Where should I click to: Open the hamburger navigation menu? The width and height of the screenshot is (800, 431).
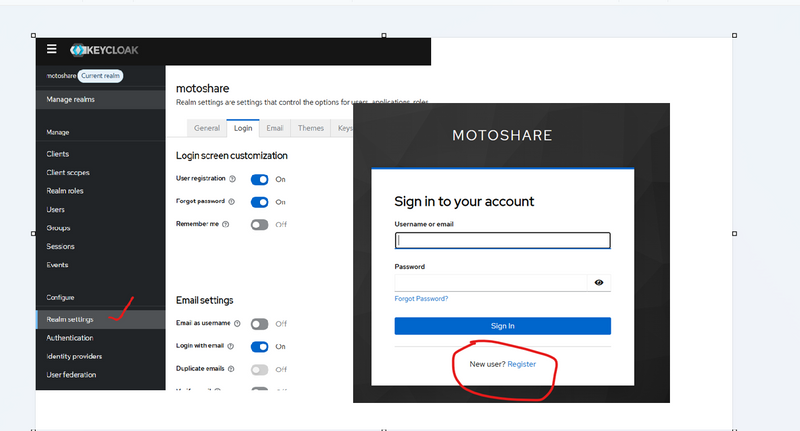[51, 49]
